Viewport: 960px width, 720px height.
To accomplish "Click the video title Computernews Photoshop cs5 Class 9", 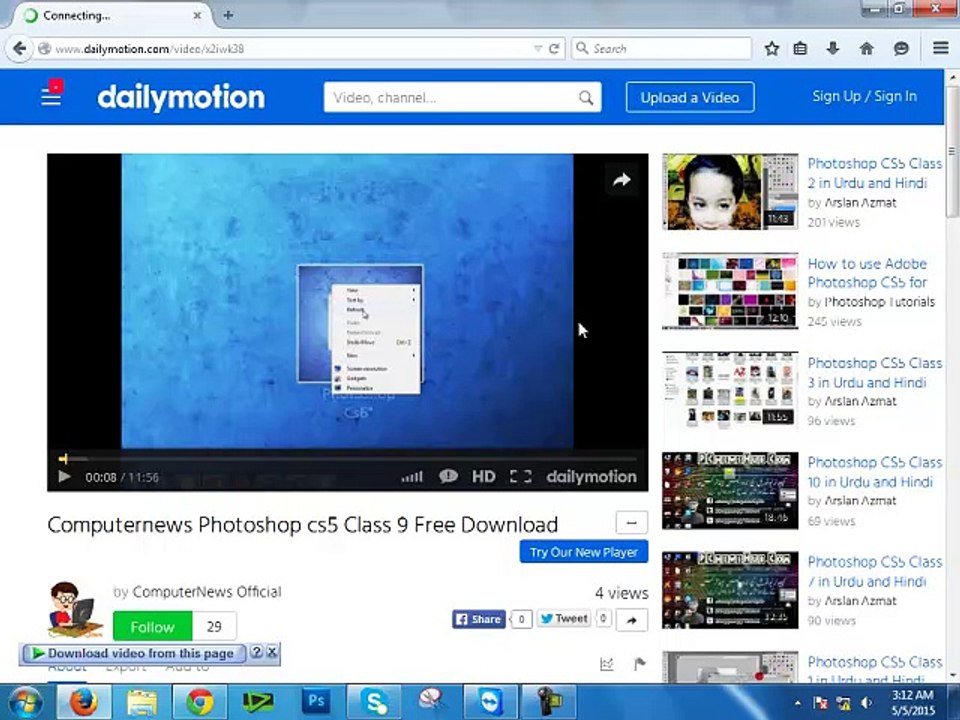I will [302, 525].
